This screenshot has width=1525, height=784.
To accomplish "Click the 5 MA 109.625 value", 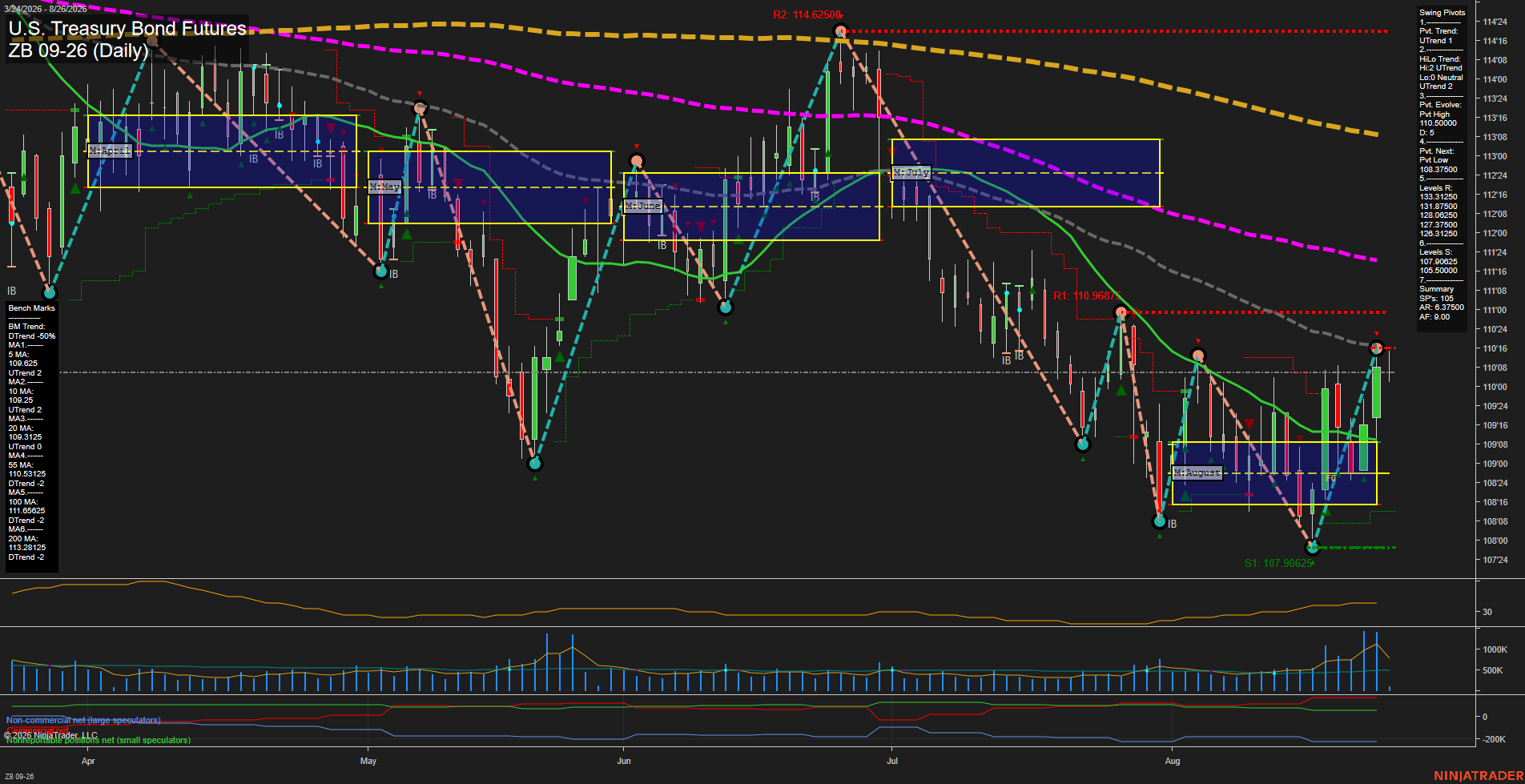I will coord(23,364).
